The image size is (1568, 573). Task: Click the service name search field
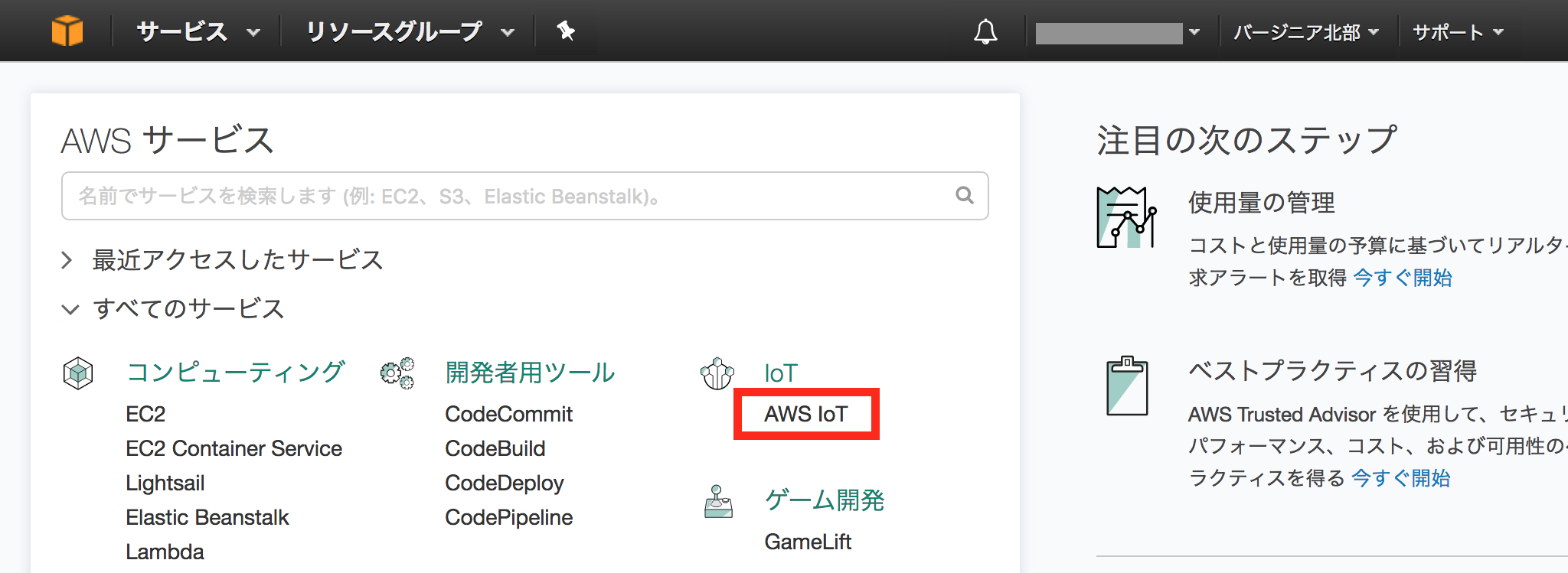tap(524, 196)
